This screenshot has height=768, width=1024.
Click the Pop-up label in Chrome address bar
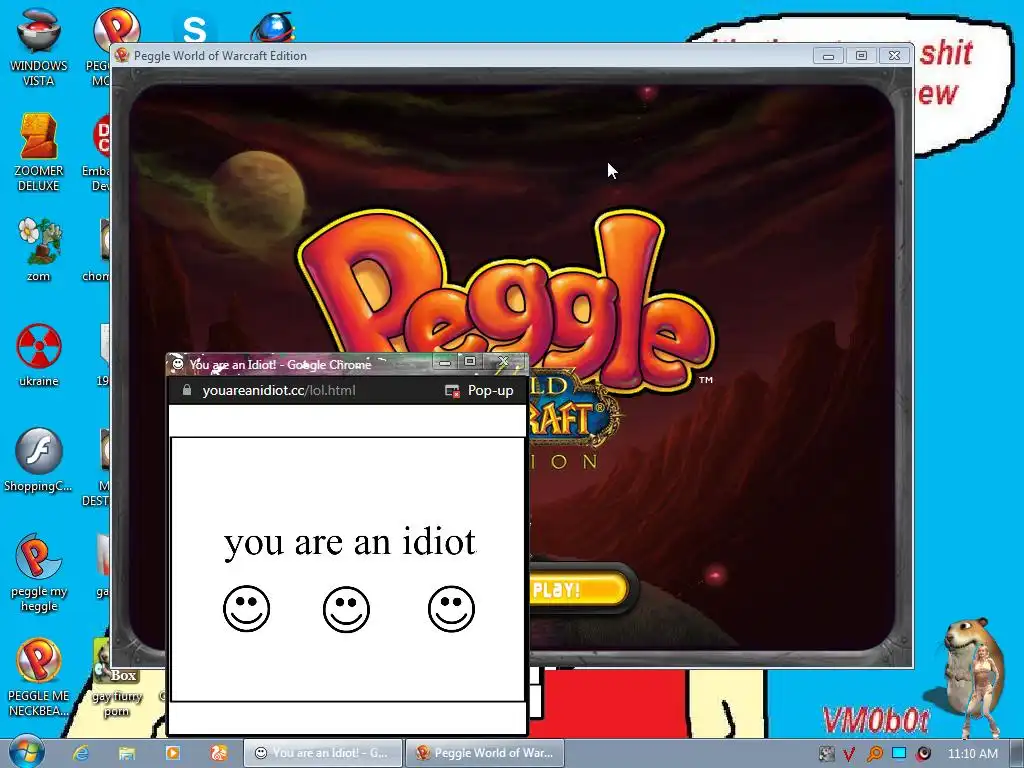tap(490, 391)
